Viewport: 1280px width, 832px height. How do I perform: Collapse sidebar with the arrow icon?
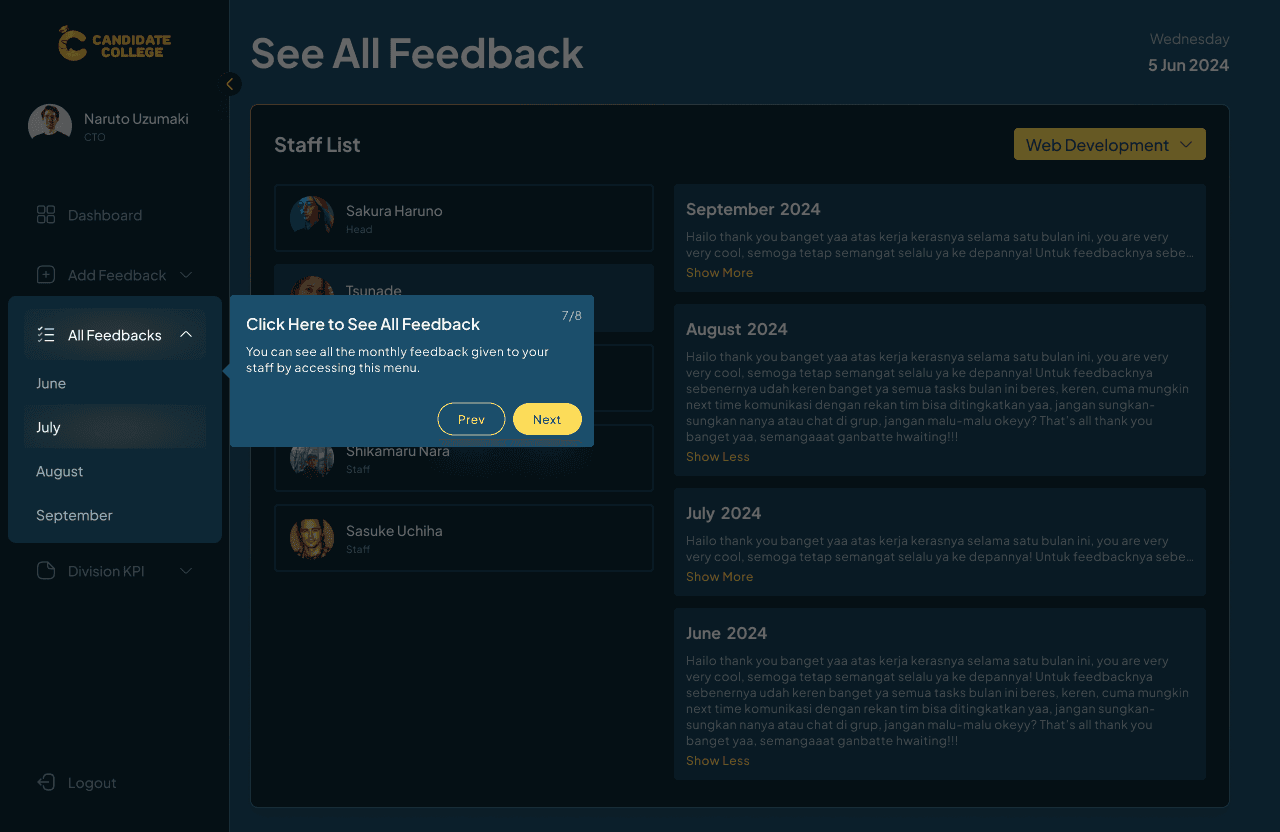[x=231, y=84]
